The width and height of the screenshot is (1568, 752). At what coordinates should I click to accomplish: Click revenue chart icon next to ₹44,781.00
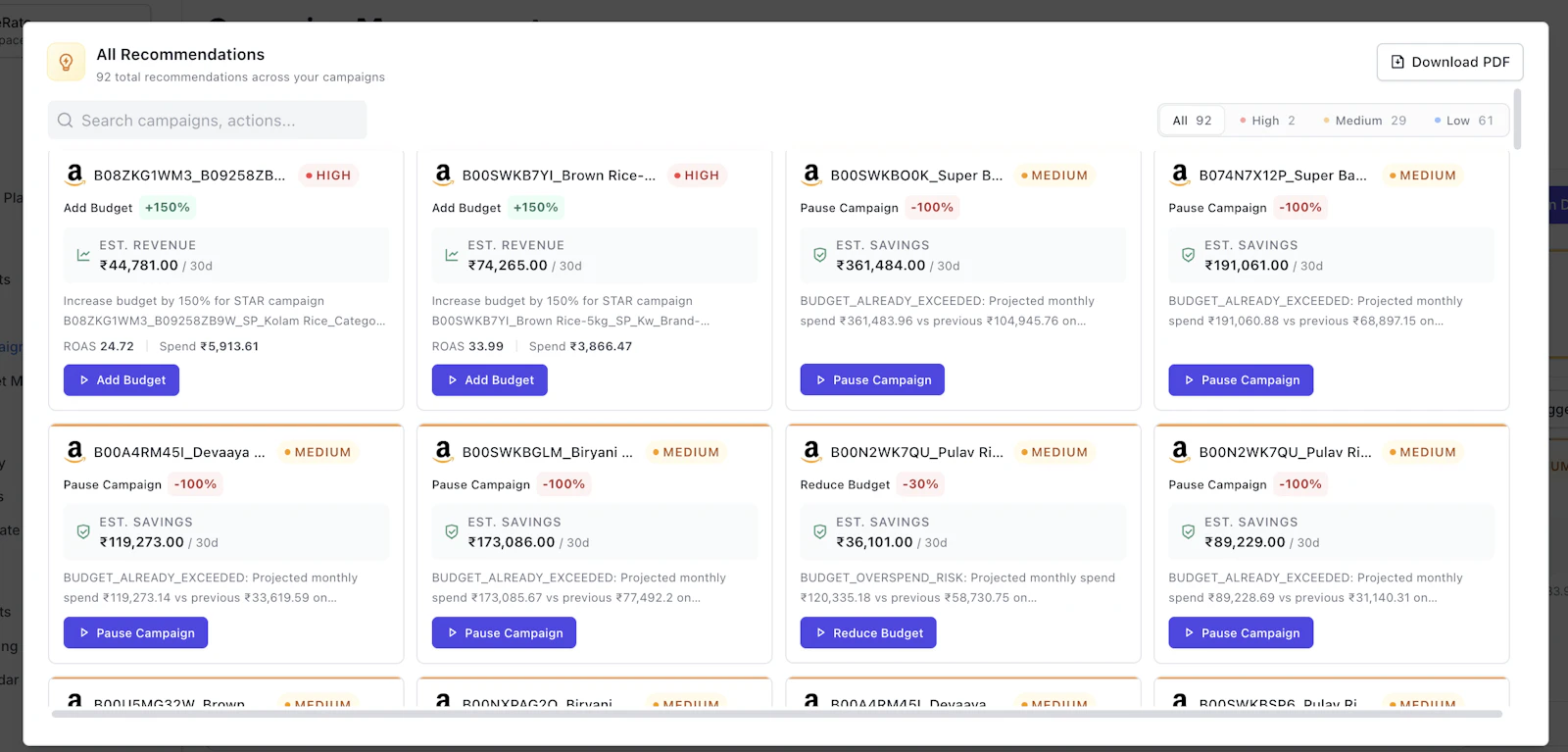click(83, 255)
